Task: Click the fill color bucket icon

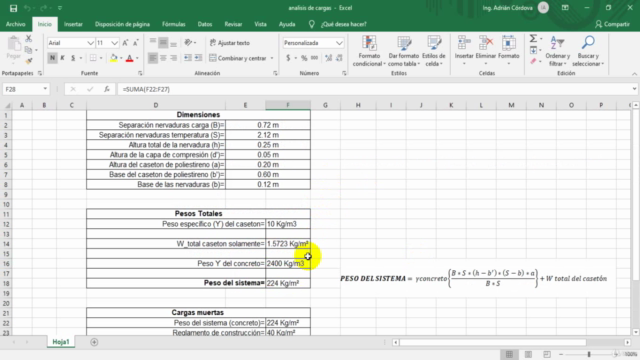Action: (x=114, y=58)
